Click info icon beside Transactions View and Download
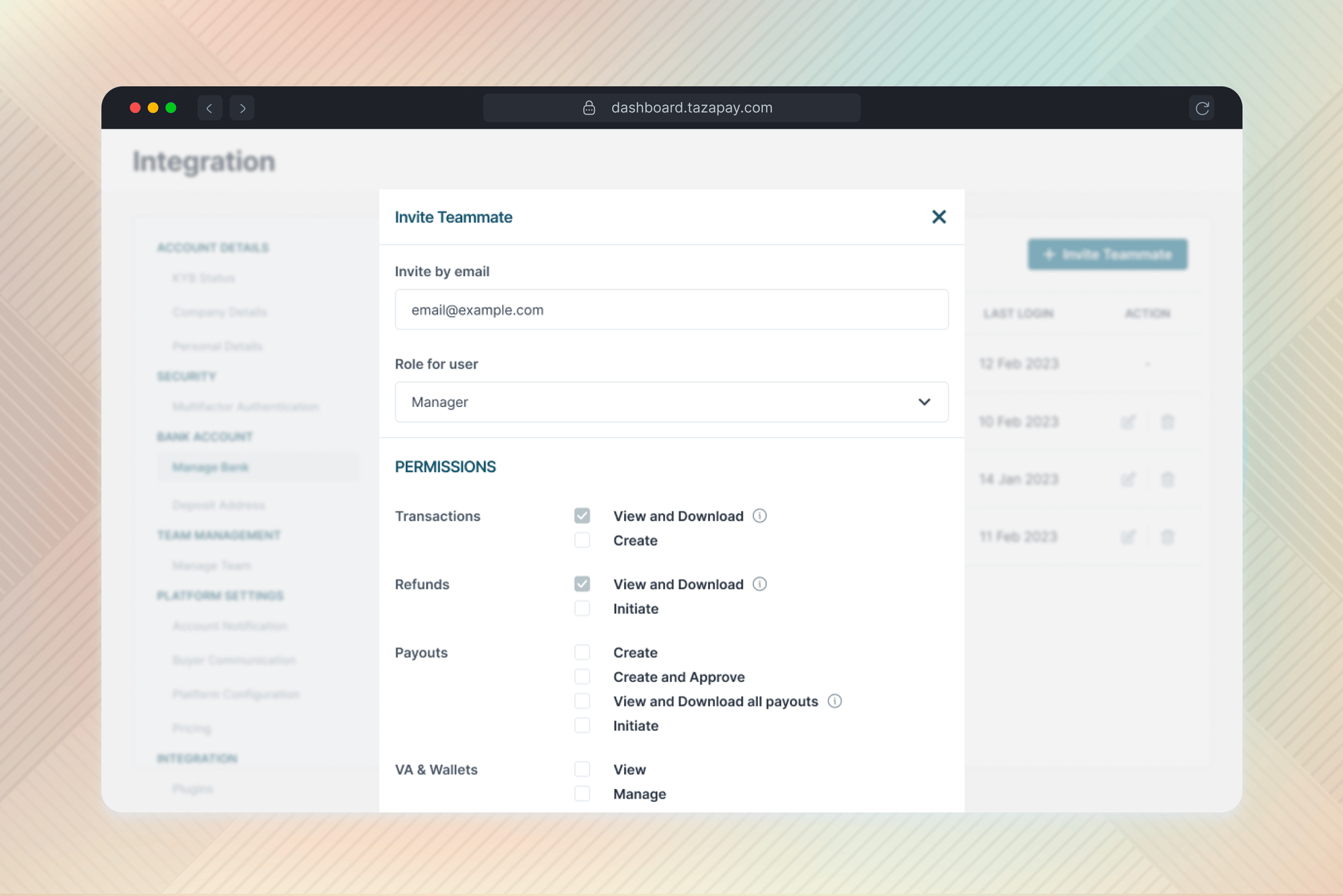 pyautogui.click(x=759, y=516)
